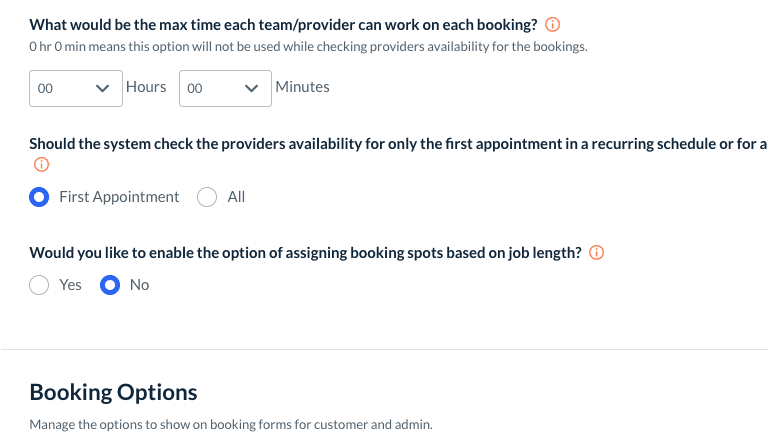Choose No for assigning spots by job length
This screenshot has width=768, height=432.
[x=110, y=285]
